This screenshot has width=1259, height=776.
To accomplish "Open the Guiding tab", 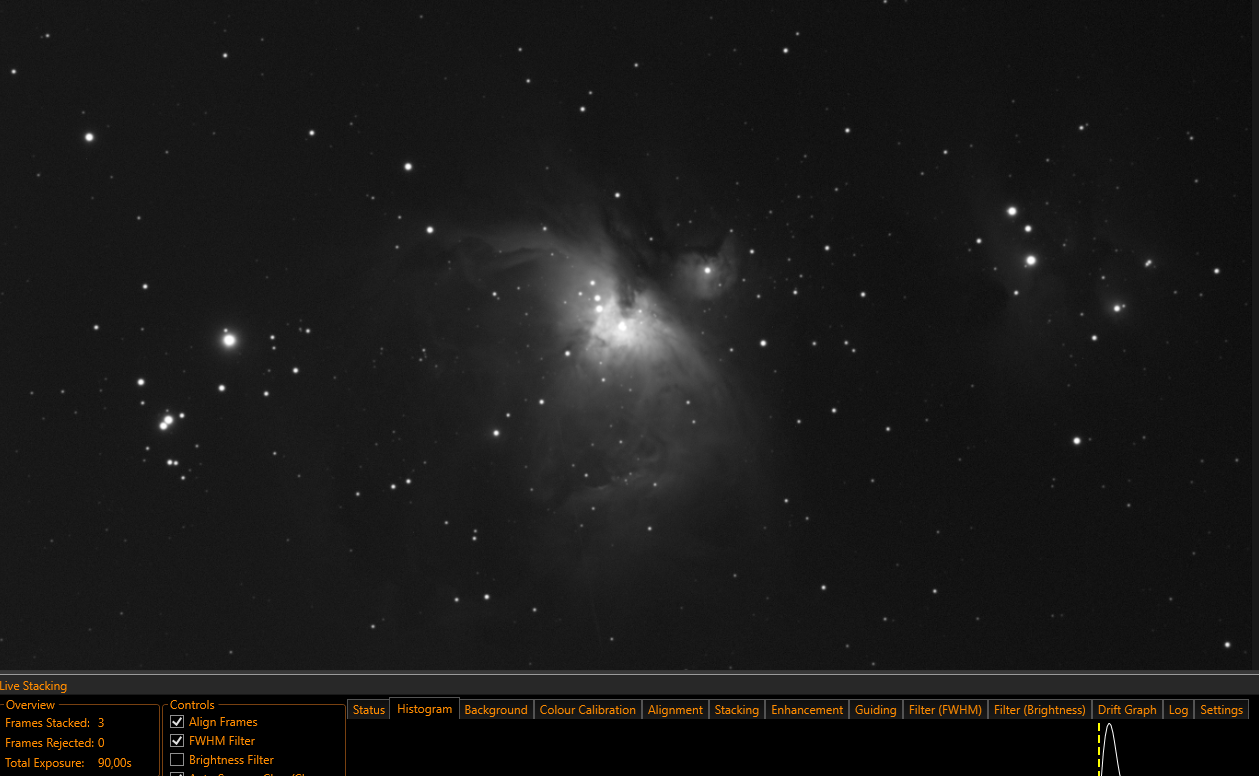I will click(x=876, y=710).
